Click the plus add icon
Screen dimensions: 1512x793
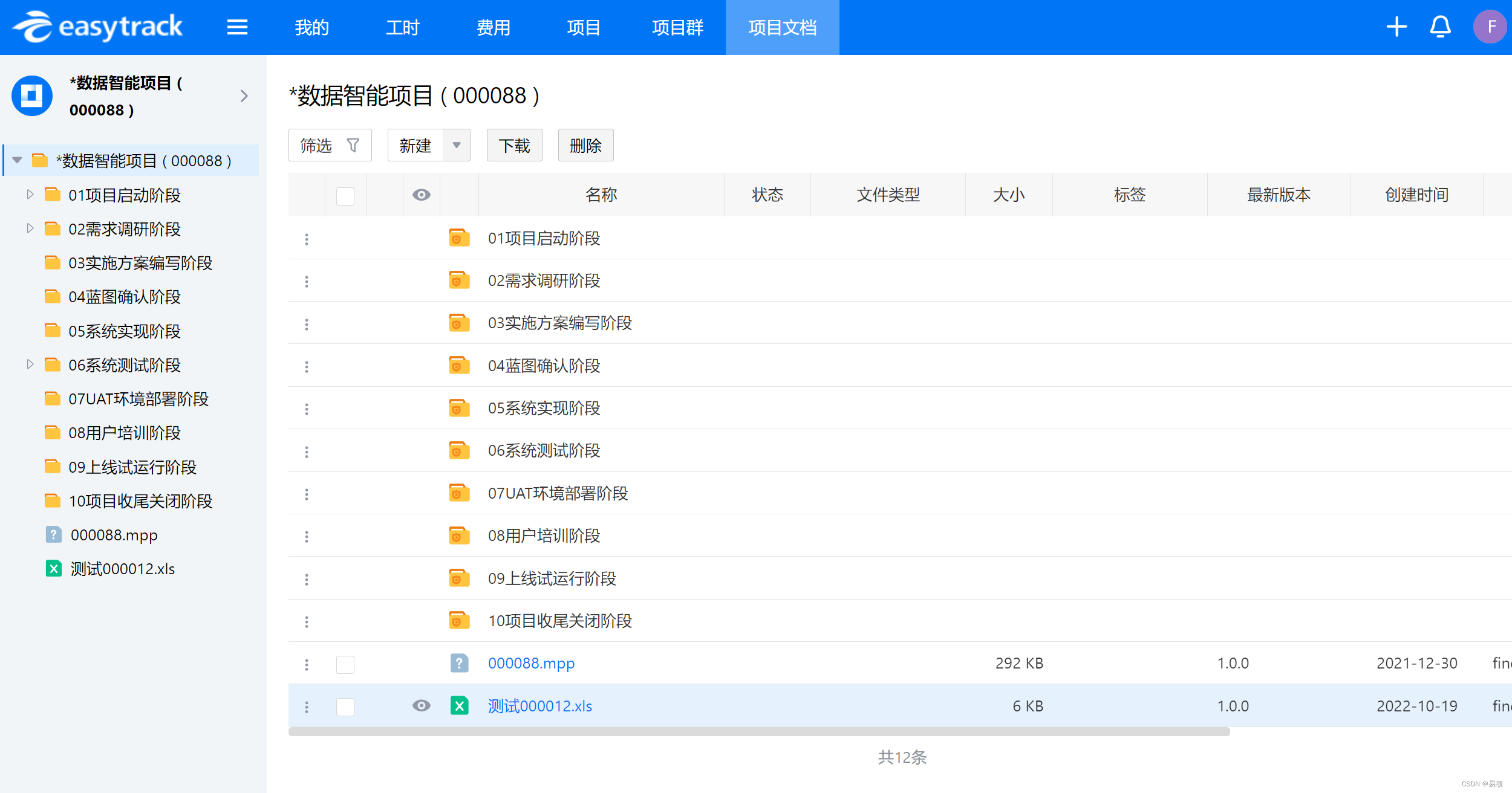(x=1396, y=27)
